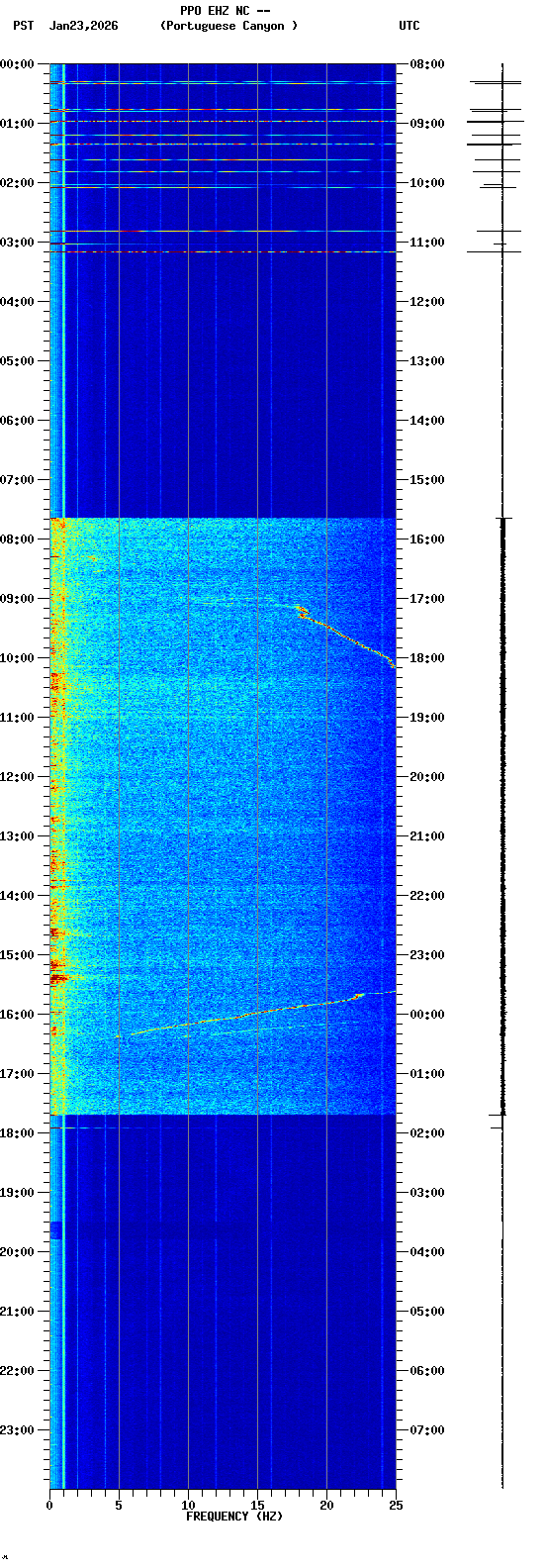Click the frequency axis "0" tick label
The width and height of the screenshot is (546, 1568).
(x=49, y=1506)
